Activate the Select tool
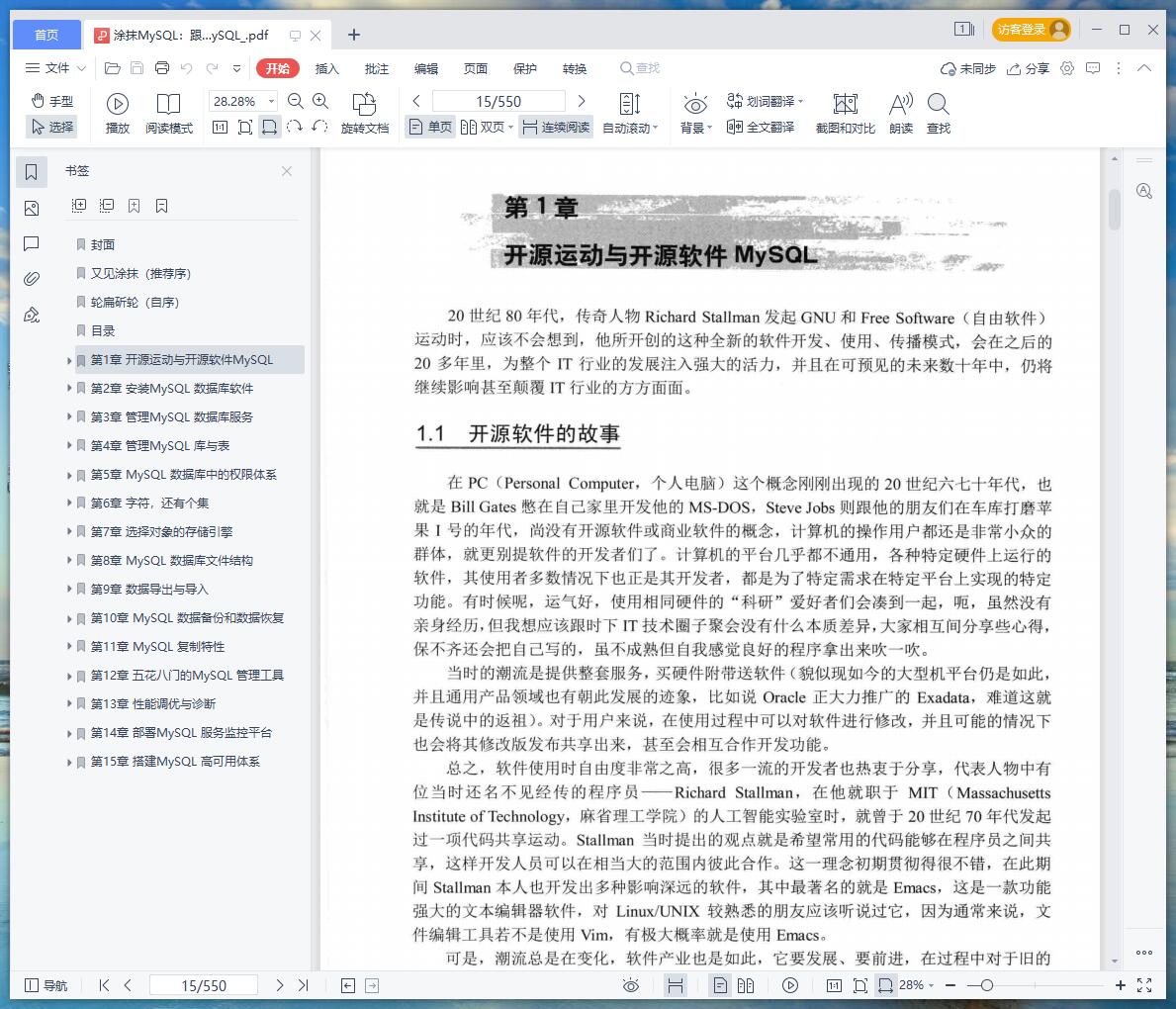1176x1009 pixels. click(x=52, y=127)
